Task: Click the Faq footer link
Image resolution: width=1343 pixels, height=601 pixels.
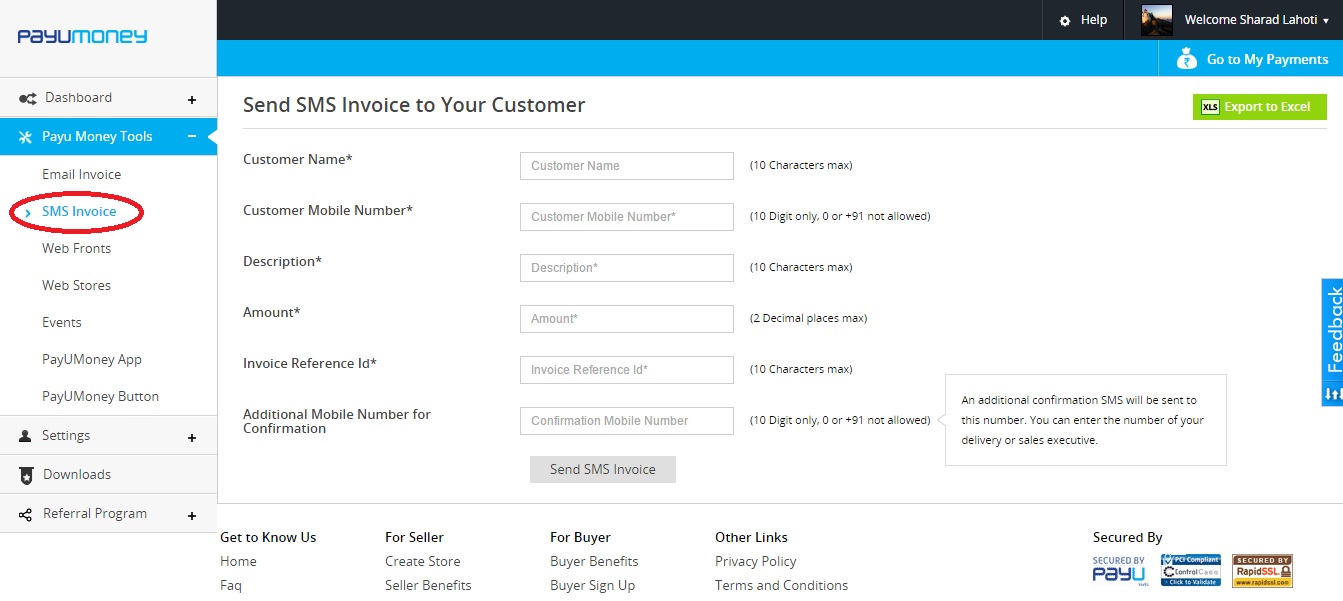Action: point(231,585)
